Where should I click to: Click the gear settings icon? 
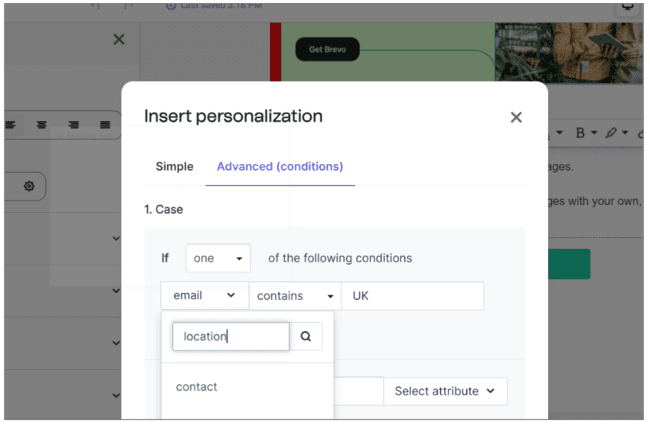point(29,186)
